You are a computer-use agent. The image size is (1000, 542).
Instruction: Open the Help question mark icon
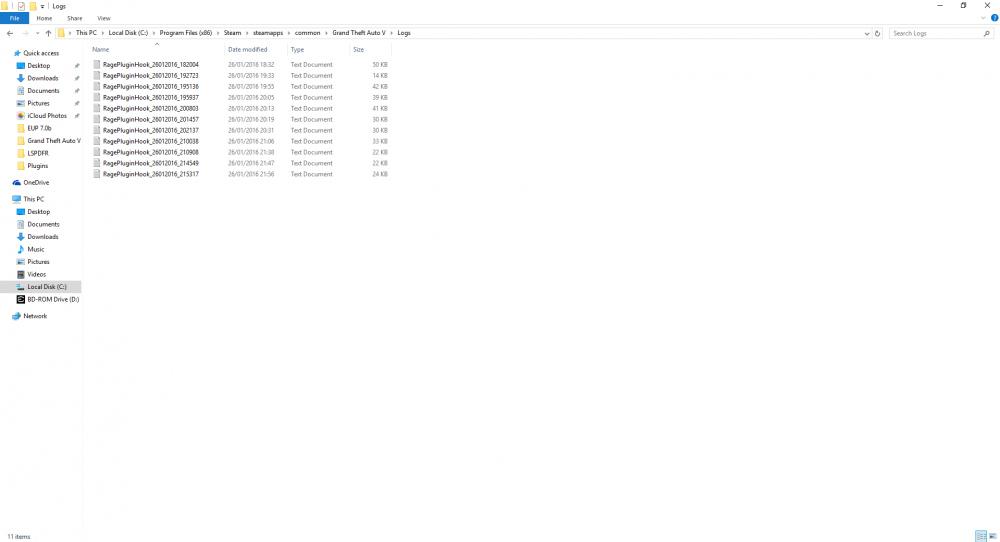point(994,18)
